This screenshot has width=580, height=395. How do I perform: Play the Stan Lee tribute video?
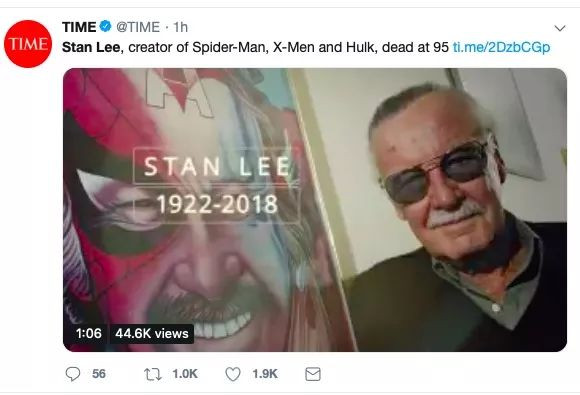pos(315,210)
